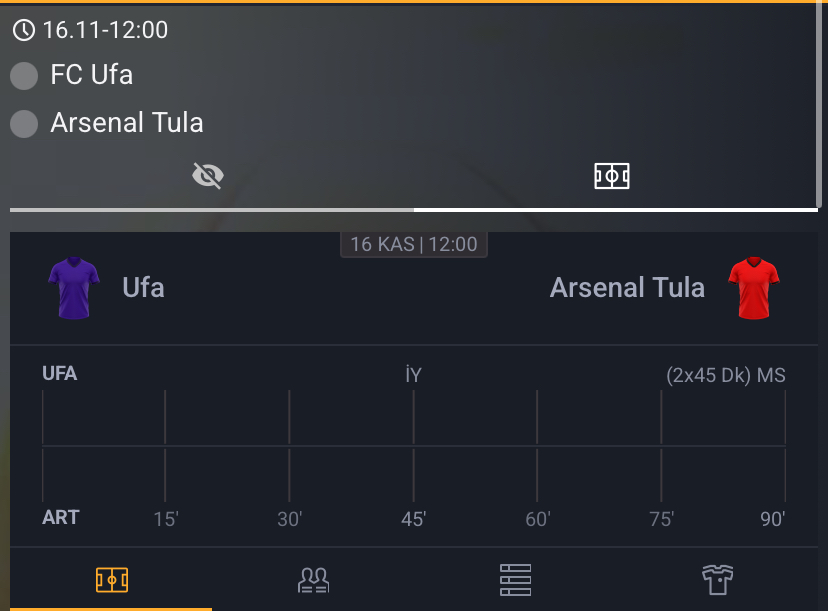Select the circle next to Arsenal Tula
828x611 pixels.
(24, 124)
